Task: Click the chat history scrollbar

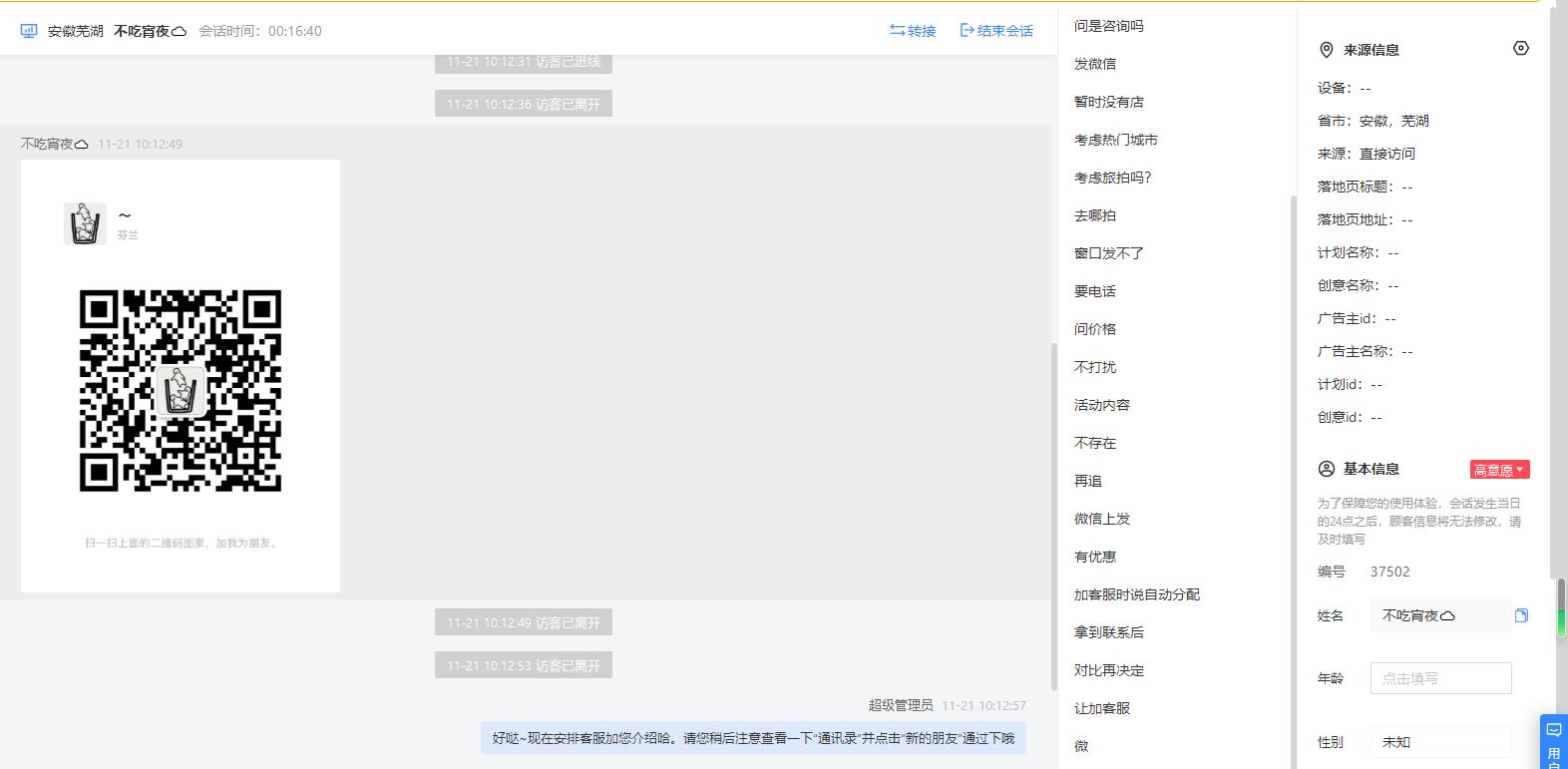Action: [x=1054, y=517]
